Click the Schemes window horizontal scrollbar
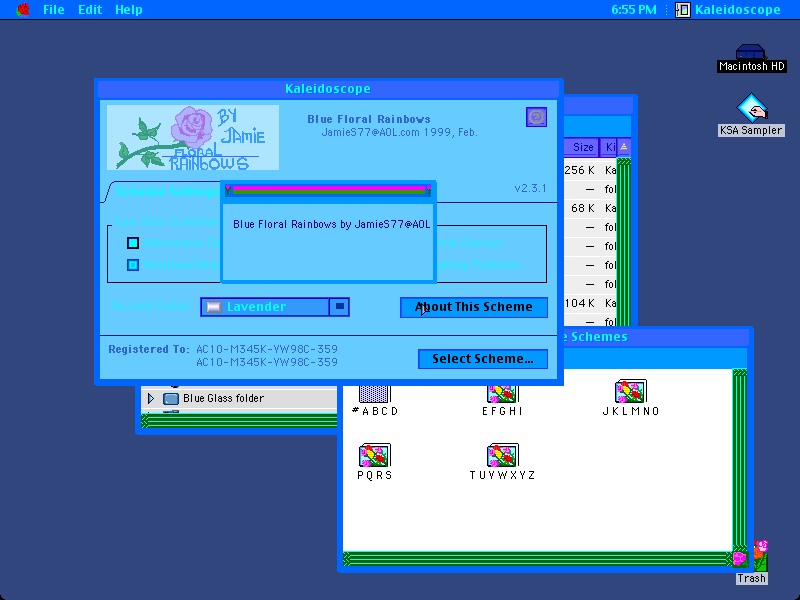 (537, 559)
